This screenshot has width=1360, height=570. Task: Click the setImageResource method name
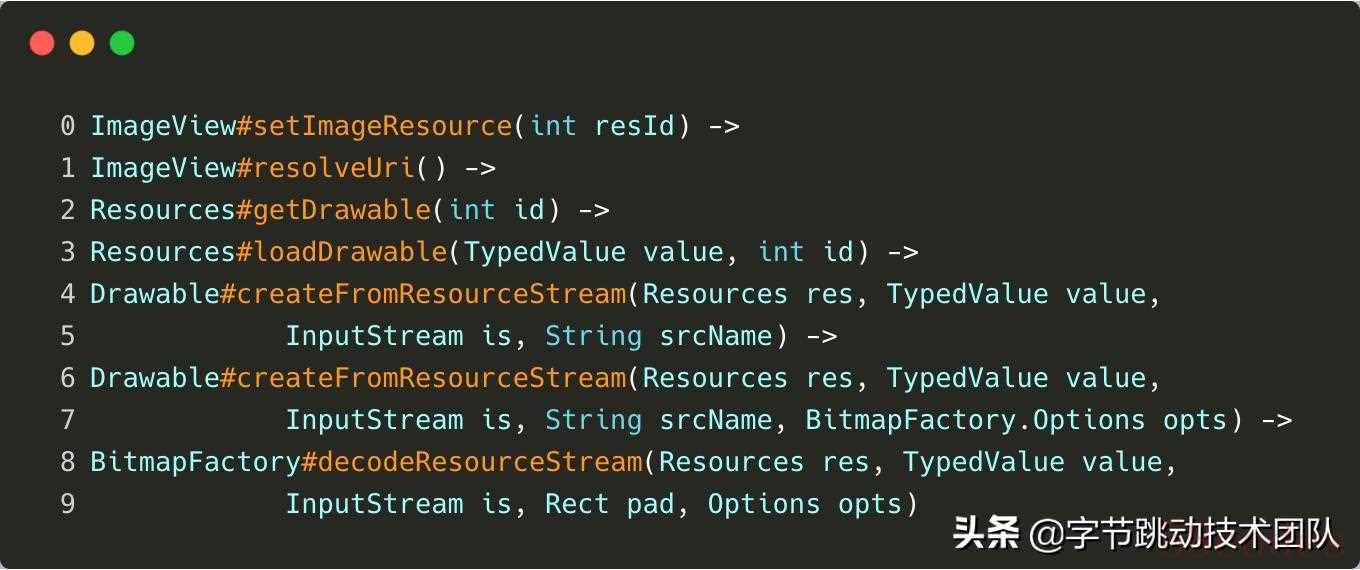[x=383, y=126]
